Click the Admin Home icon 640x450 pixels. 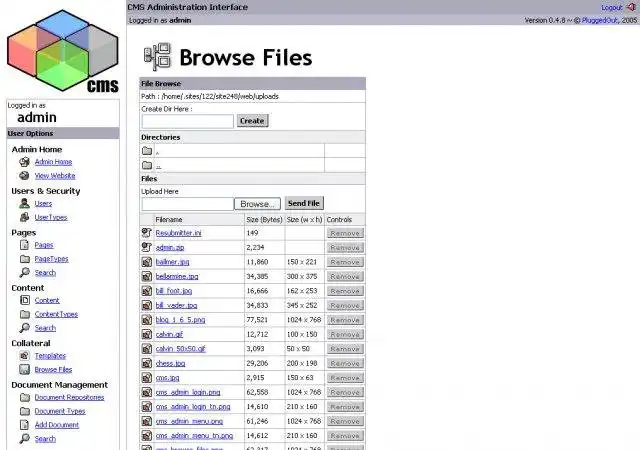tap(24, 162)
